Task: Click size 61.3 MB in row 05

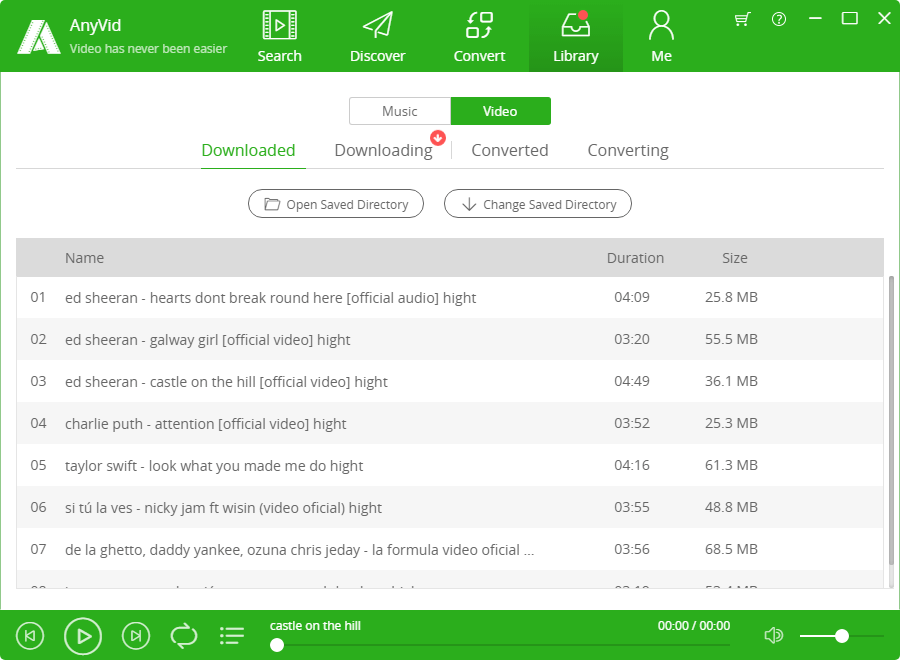Action: [x=731, y=465]
